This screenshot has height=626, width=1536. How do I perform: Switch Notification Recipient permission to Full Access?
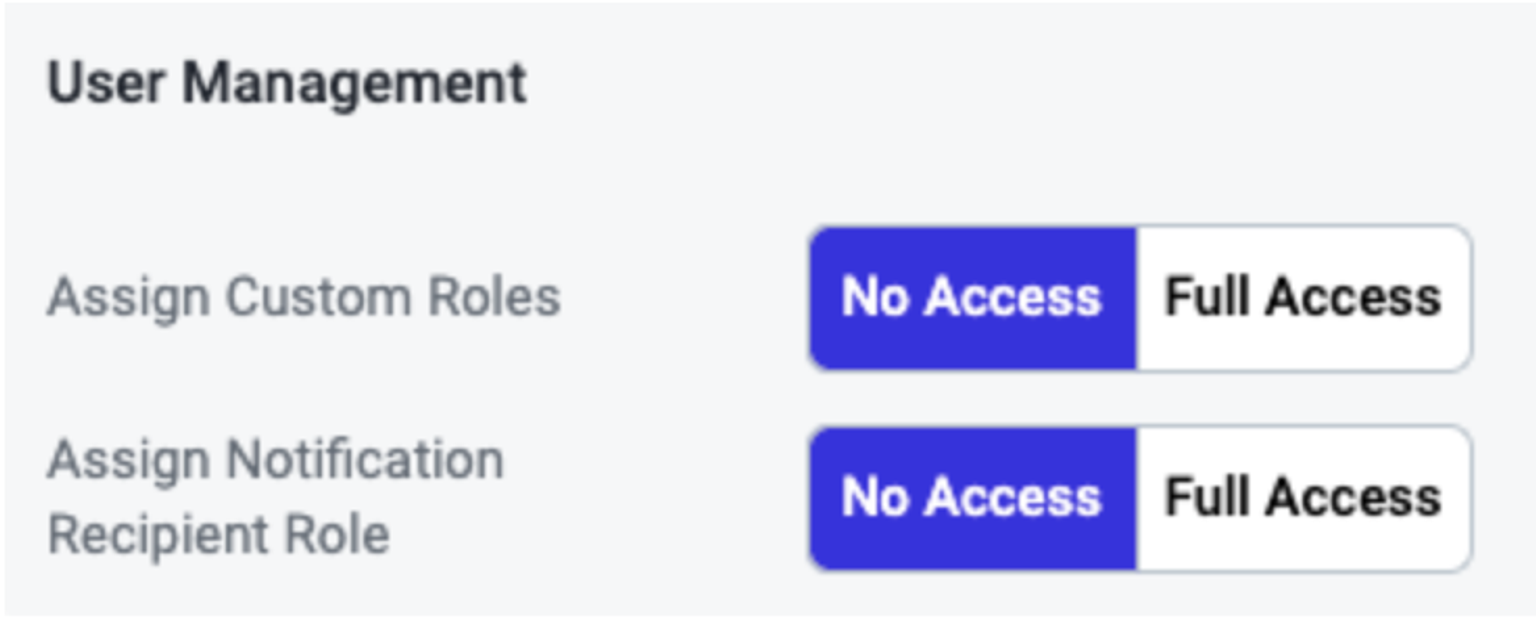[x=1302, y=498]
